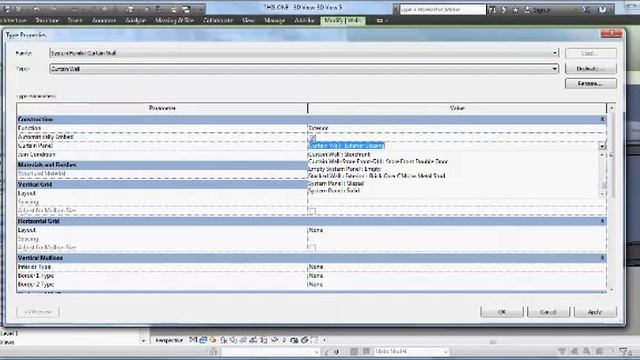This screenshot has width=640, height=360.
Task: Click the search binoculars icon
Action: pos(492,9)
